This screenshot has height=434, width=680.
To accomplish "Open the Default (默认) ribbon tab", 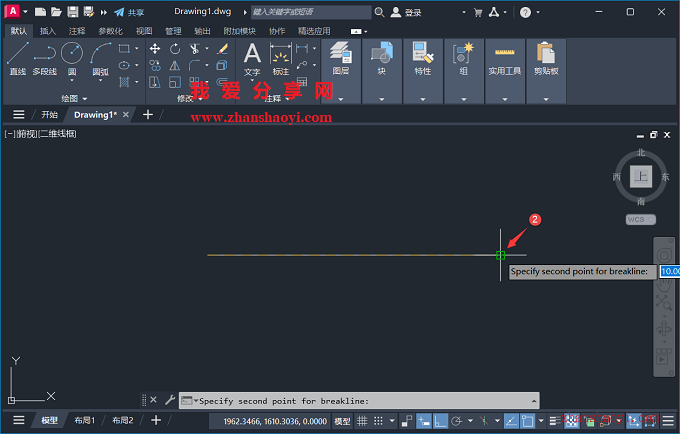I will (x=19, y=31).
